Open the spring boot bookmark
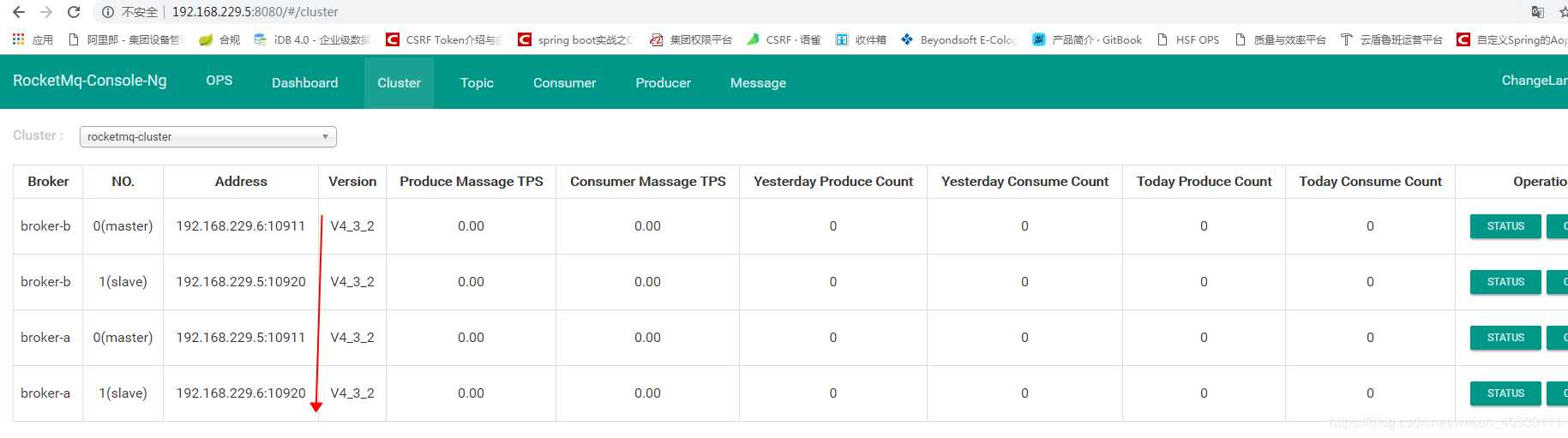1568x438 pixels. click(576, 39)
